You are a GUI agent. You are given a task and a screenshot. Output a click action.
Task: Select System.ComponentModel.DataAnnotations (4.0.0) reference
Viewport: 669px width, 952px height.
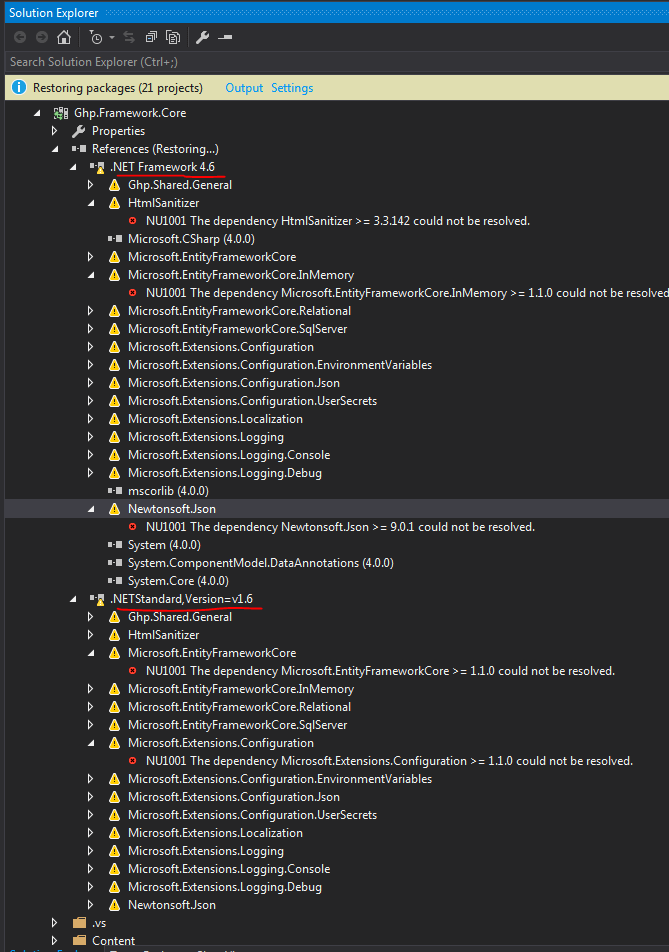pyautogui.click(x=260, y=563)
